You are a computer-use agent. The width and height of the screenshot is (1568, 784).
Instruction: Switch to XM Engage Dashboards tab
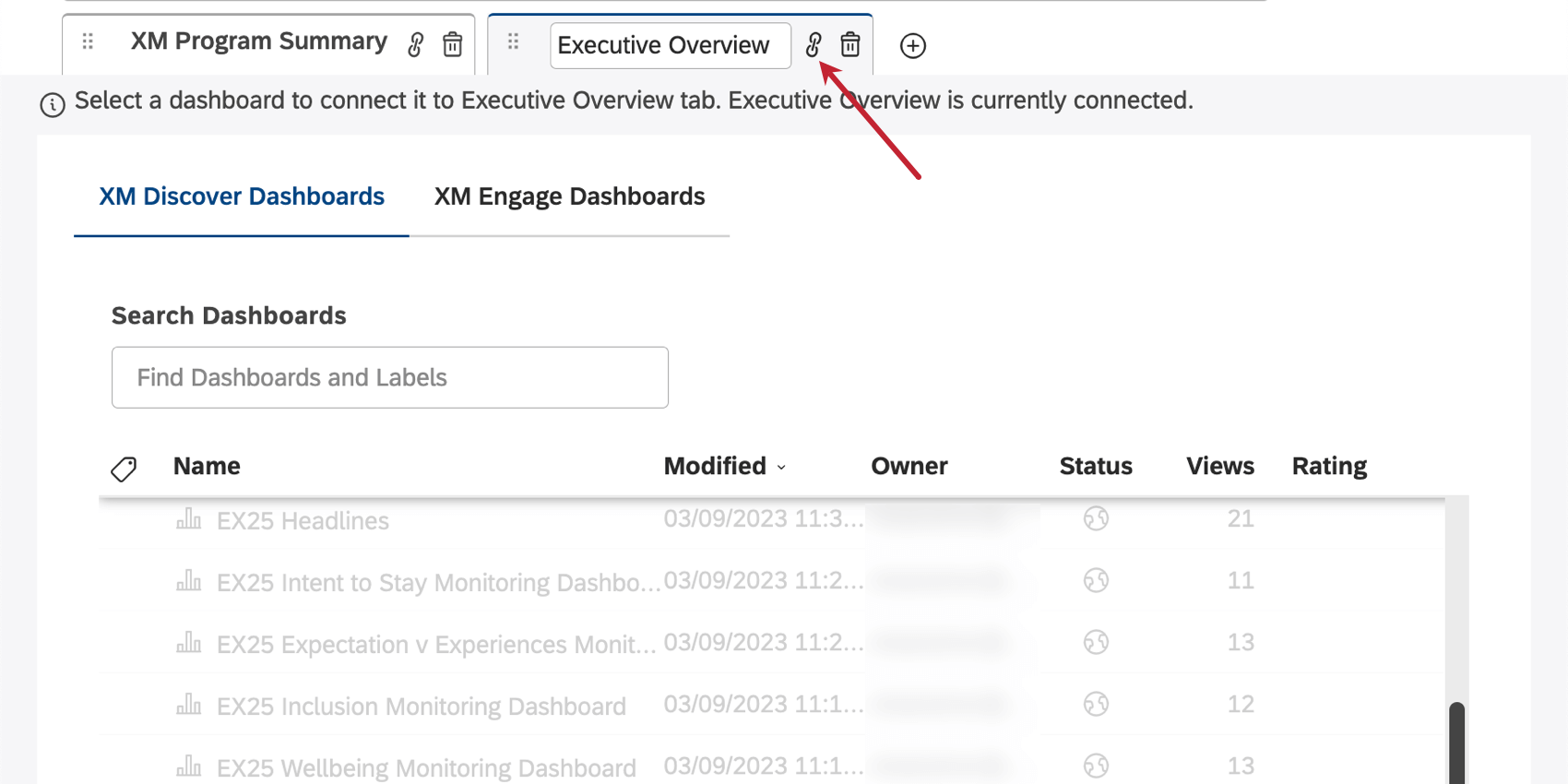(x=569, y=196)
